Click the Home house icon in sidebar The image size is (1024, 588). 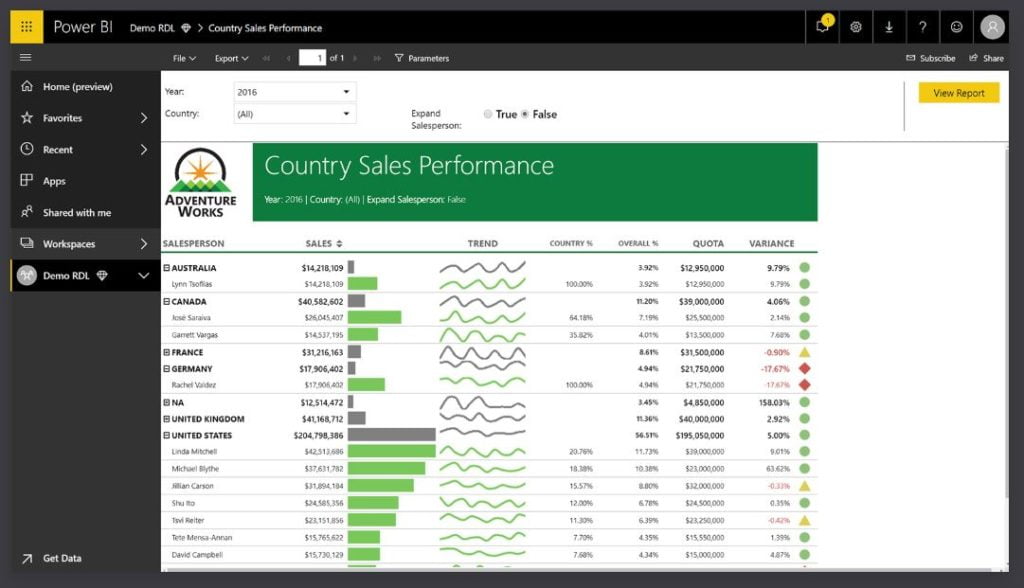[x=27, y=86]
